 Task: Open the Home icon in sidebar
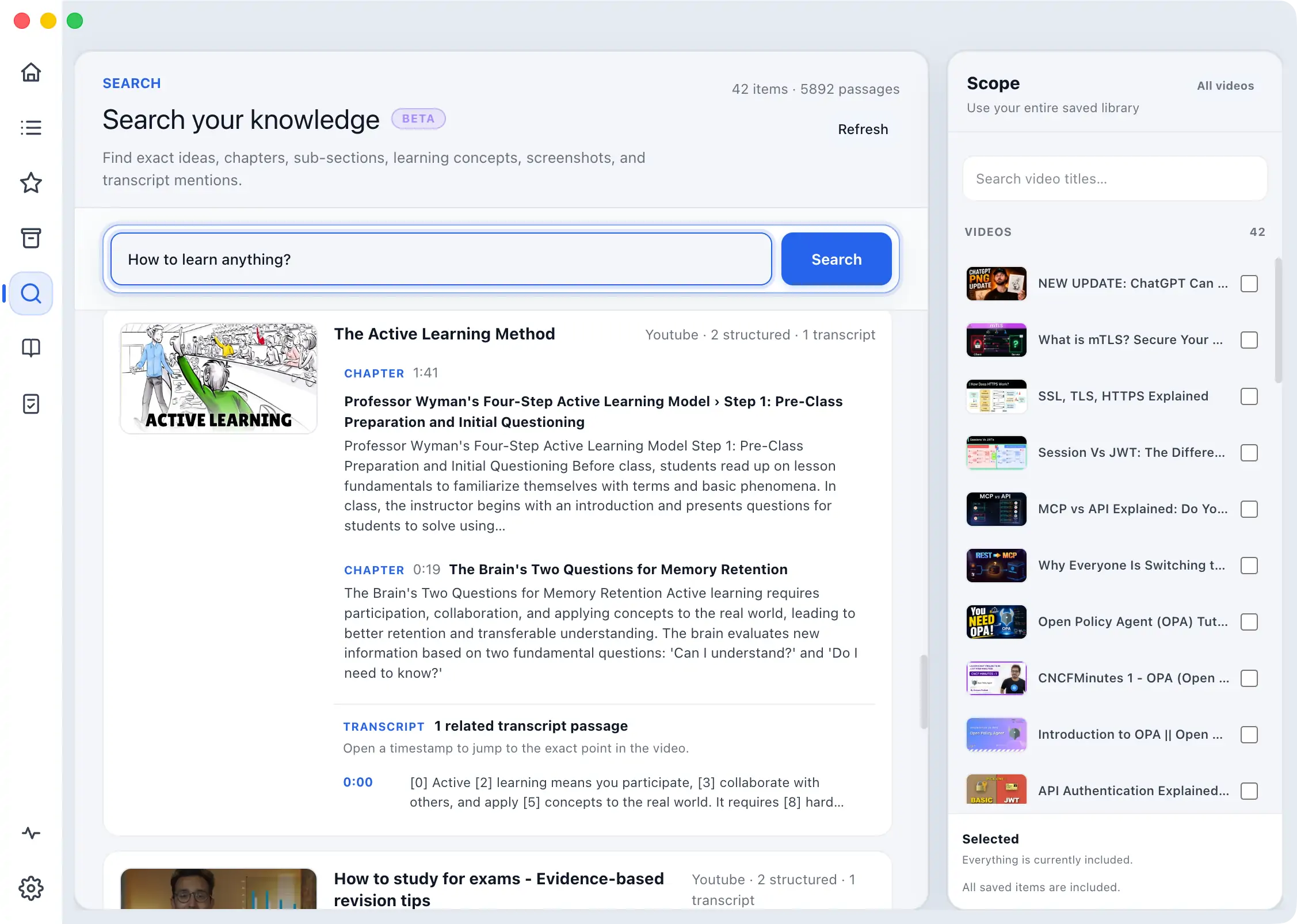[31, 72]
